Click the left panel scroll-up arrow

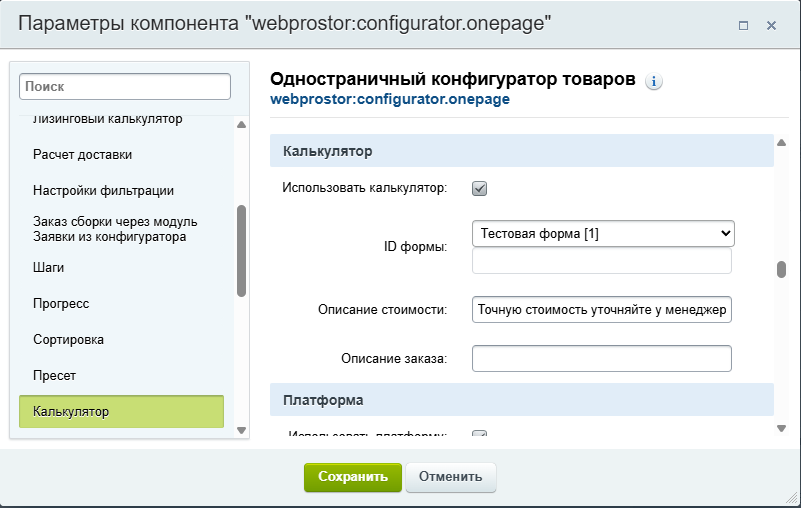(x=242, y=125)
